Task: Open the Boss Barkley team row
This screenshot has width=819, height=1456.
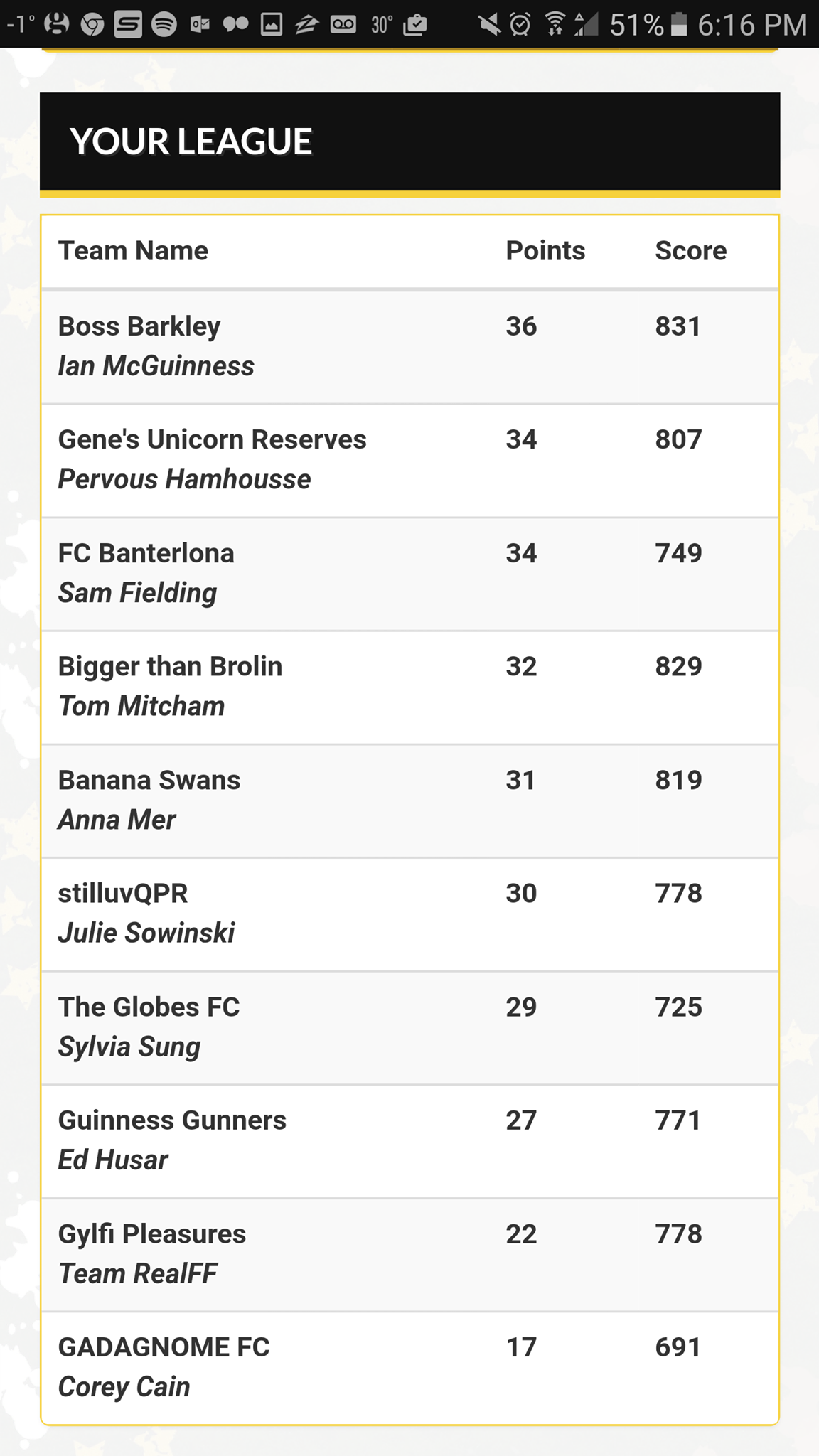Action: click(x=410, y=348)
